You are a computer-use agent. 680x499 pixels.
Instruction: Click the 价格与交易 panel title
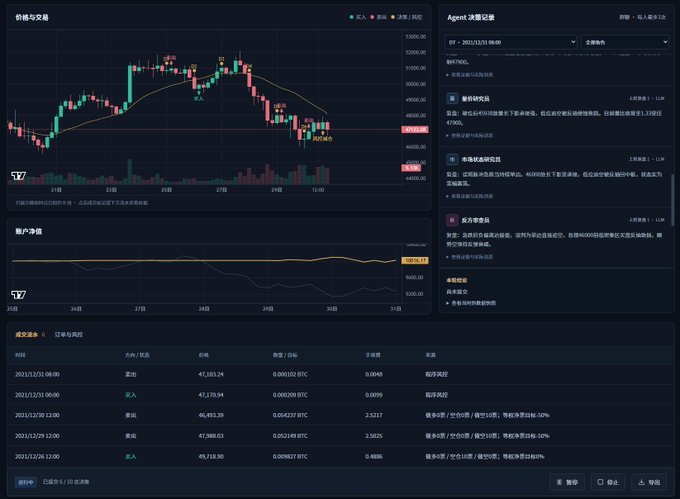click(32, 17)
